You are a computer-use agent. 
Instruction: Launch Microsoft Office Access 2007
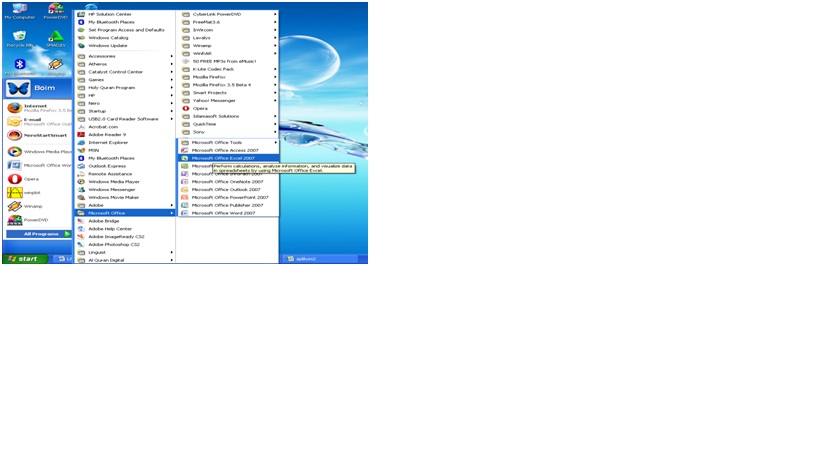point(229,150)
